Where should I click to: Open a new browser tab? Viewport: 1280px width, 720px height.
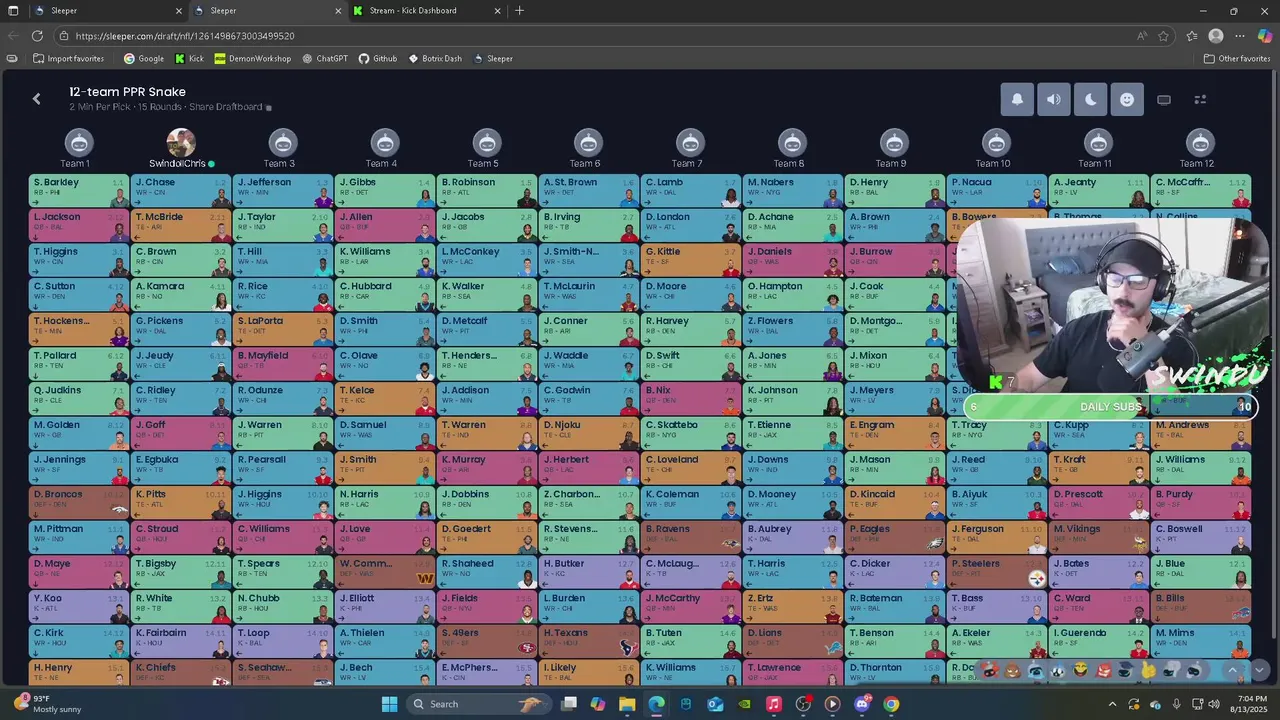(x=519, y=11)
